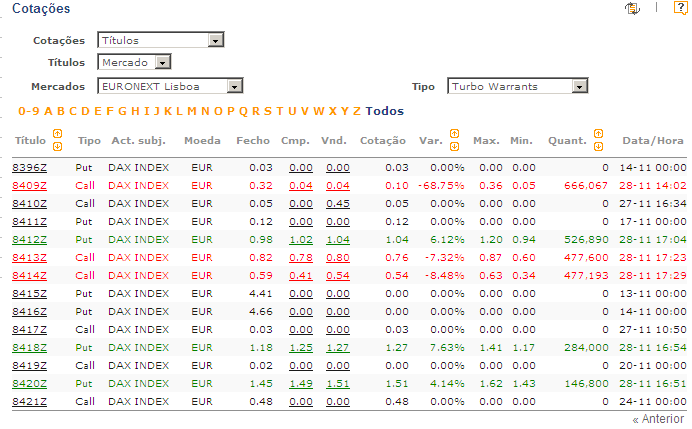Screen dimensions: 692x429
Task: Sort Título column ascending with up arrow
Action: tap(57, 133)
